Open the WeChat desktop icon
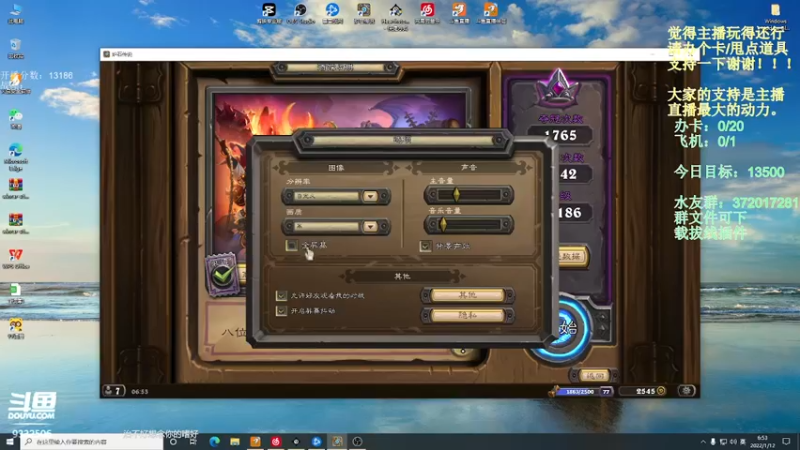Viewport: 800px width, 450px height. [16, 119]
